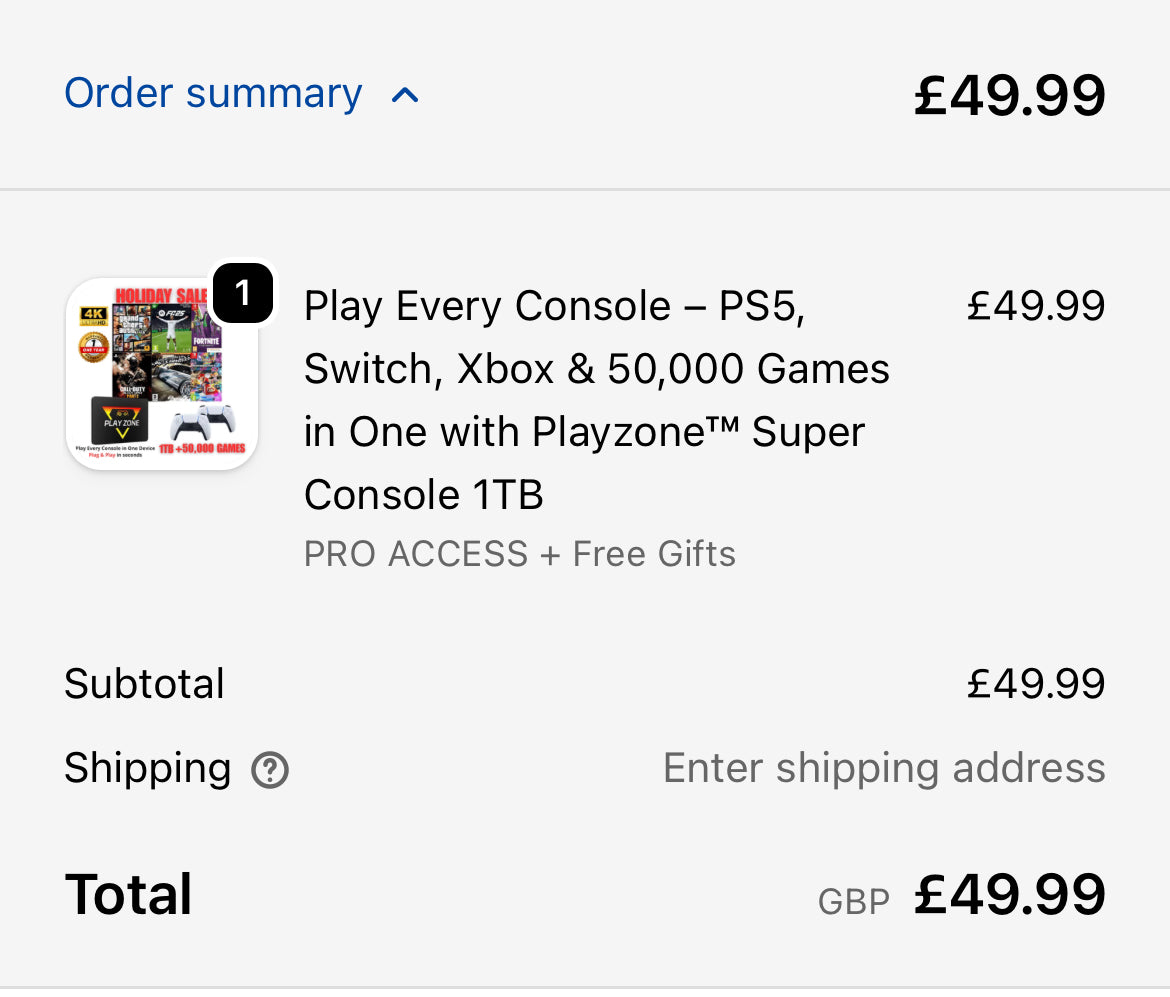This screenshot has height=997, width=1170.
Task: Click the £49.99 amount in the Subtotal row
Action: pos(1035,684)
